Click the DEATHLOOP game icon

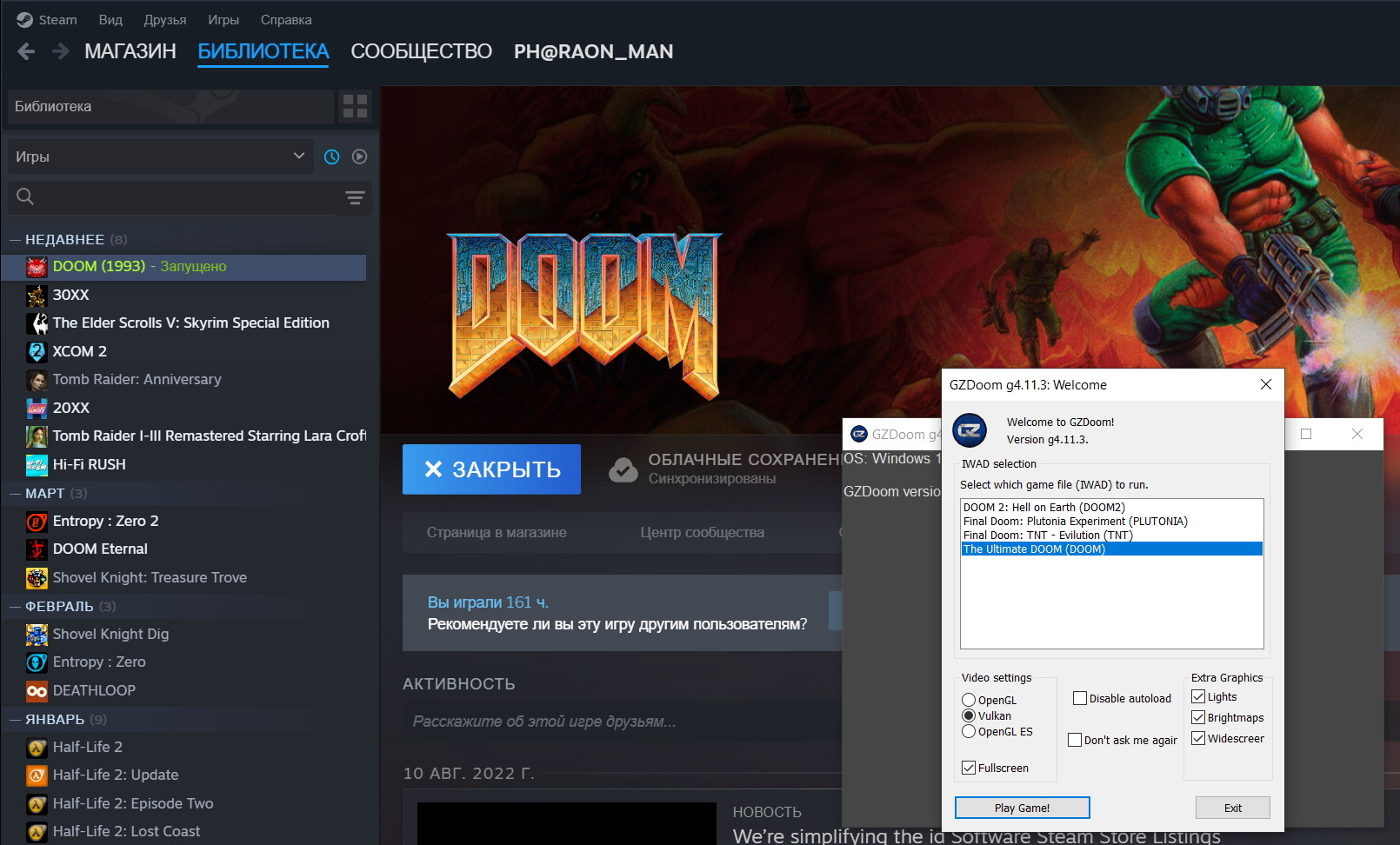coord(37,691)
